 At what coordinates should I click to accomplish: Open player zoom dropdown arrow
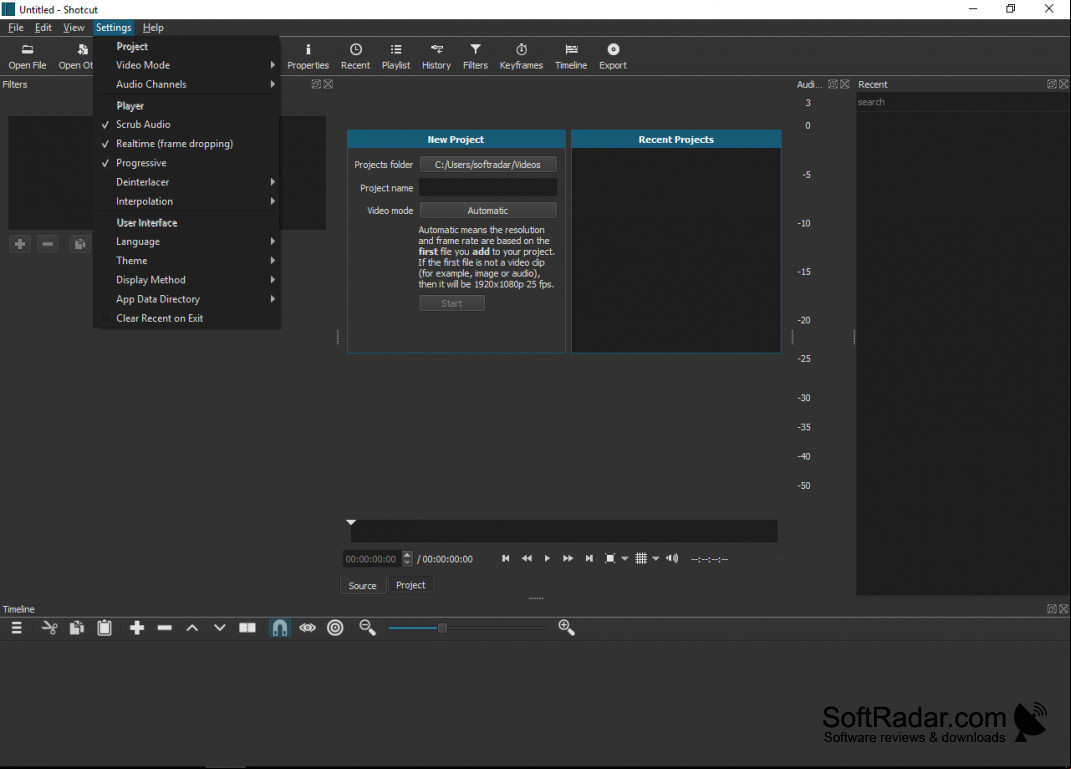[x=624, y=559]
